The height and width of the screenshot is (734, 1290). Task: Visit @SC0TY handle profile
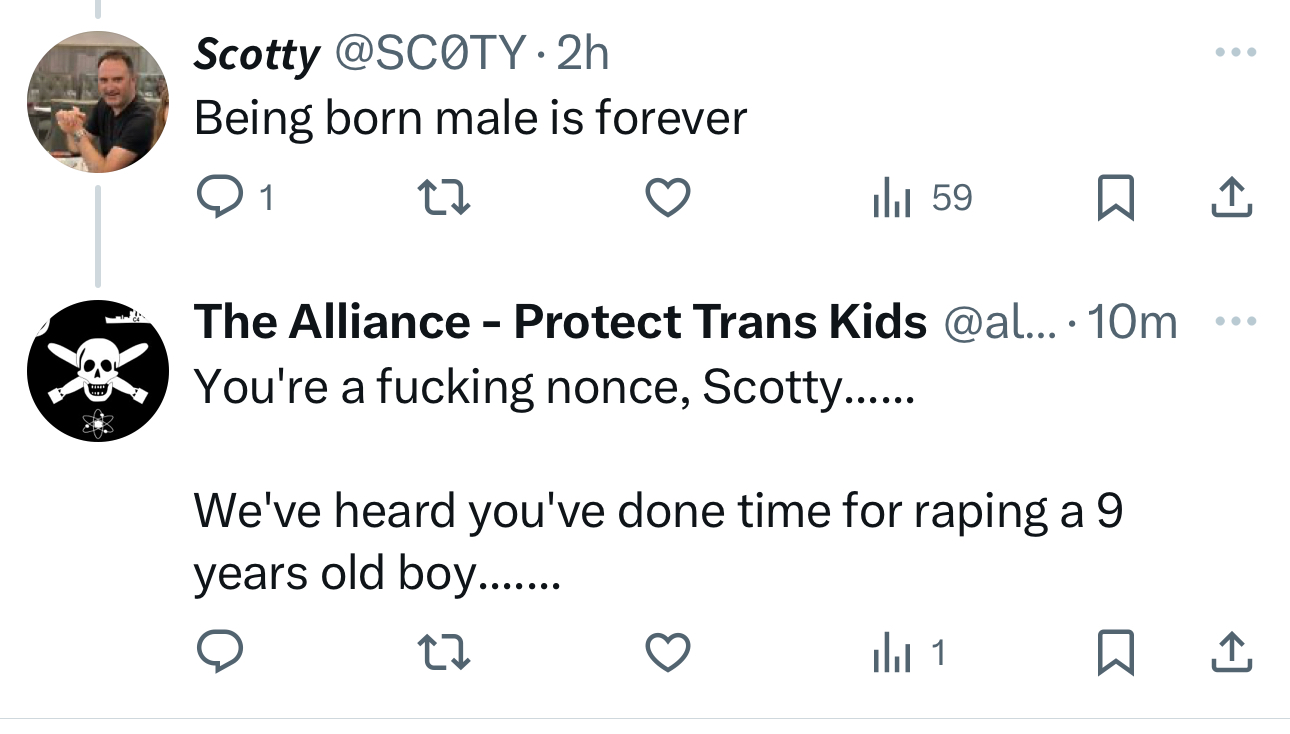431,54
